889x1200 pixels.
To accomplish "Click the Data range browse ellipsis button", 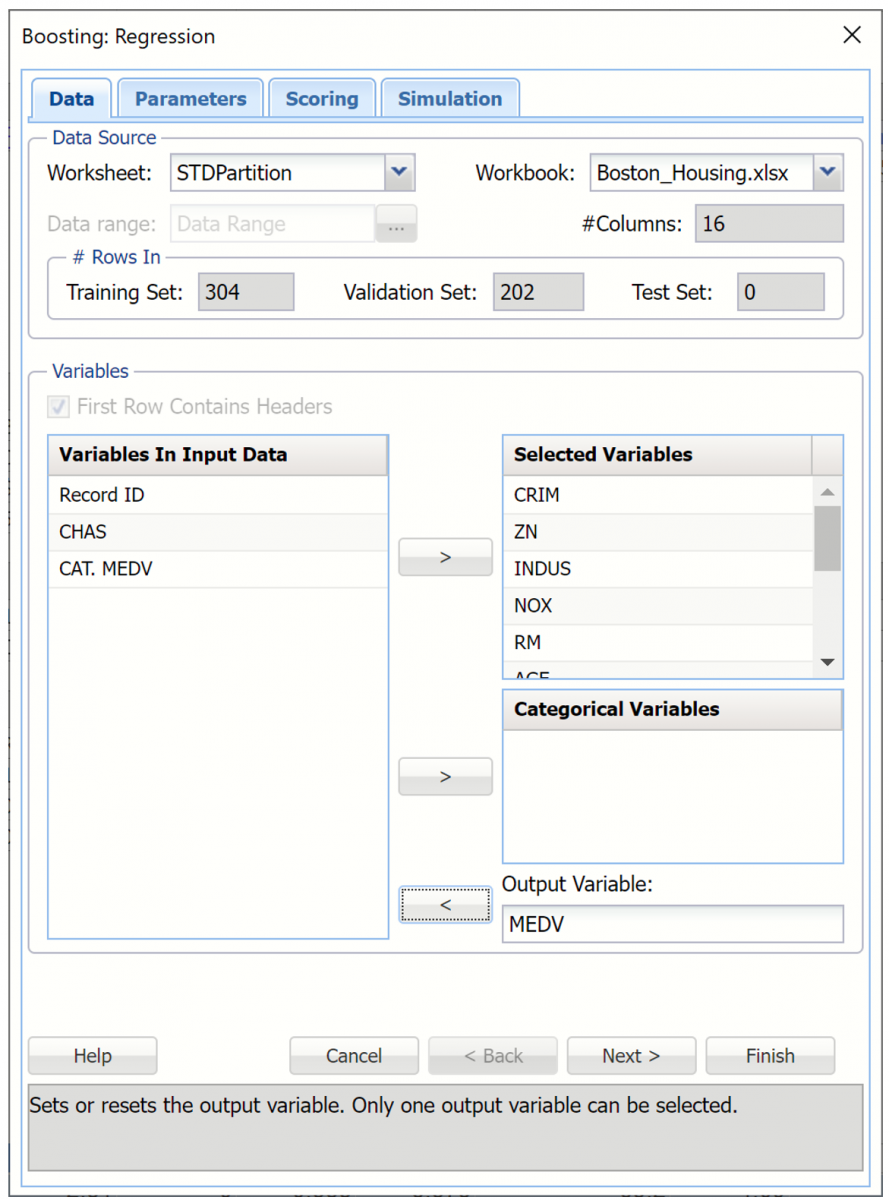I will click(x=396, y=225).
